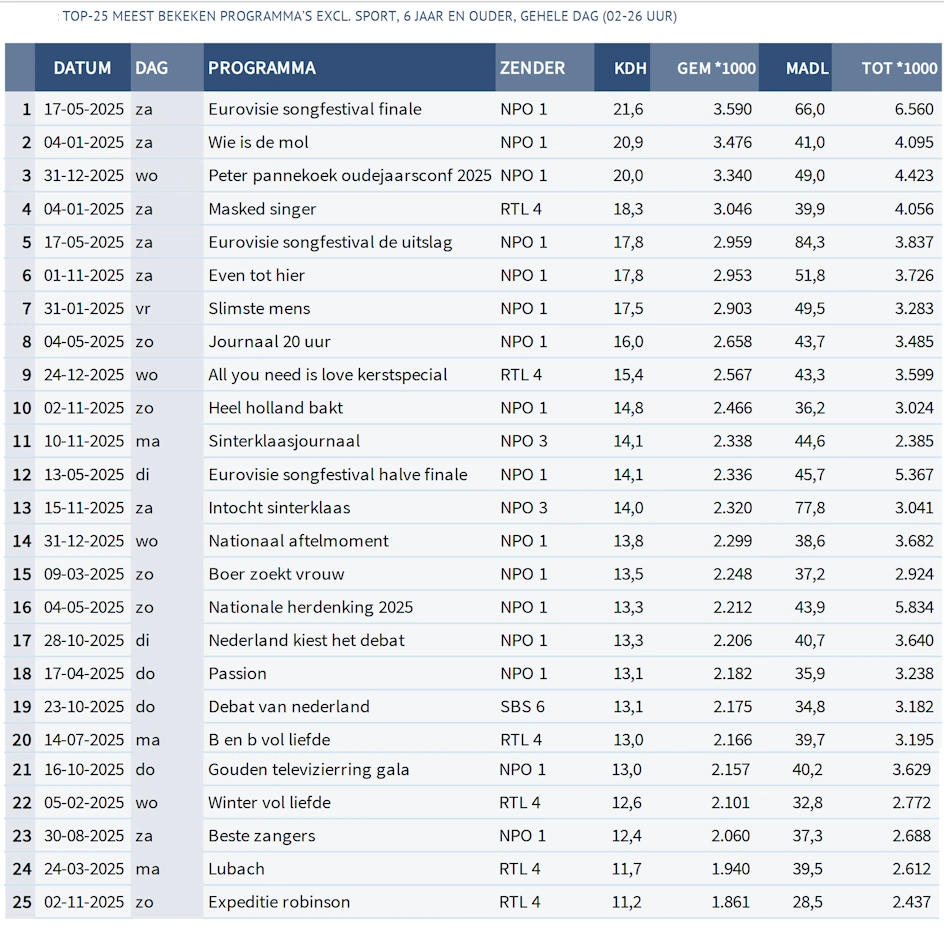
Task: Click the GEM *1000 column header
Action: (716, 68)
